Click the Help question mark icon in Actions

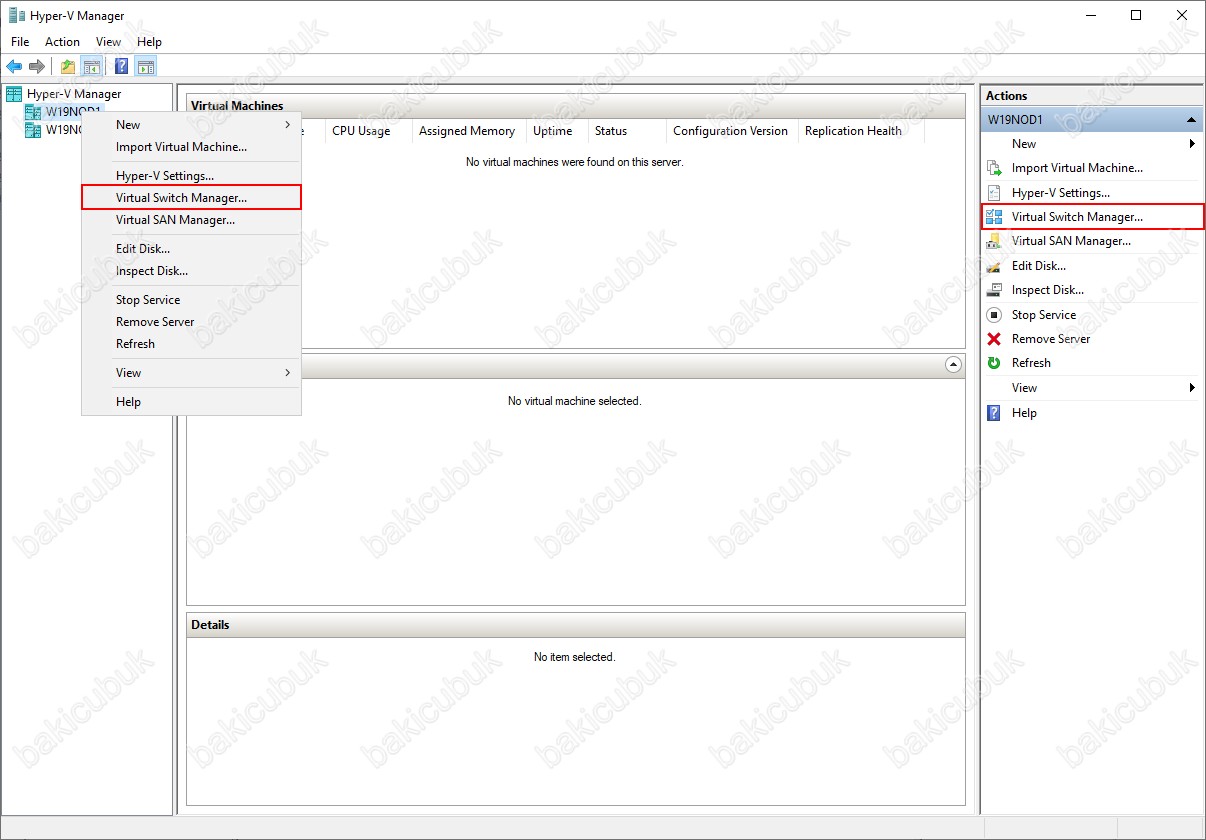(994, 413)
